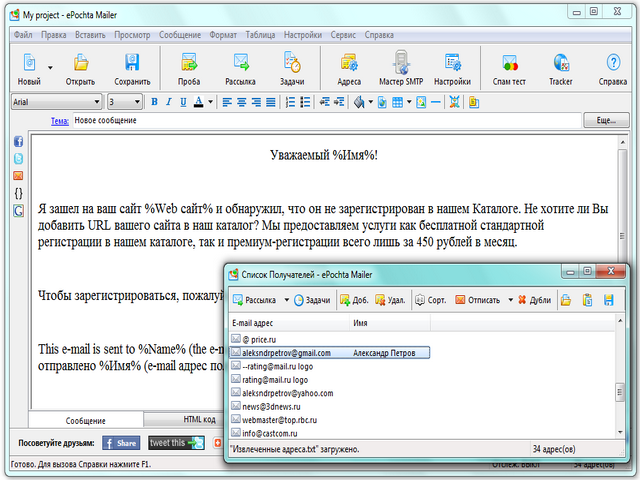Open table dropdown arrow in format bar
Viewport: 640px width, 480px height.
point(409,102)
